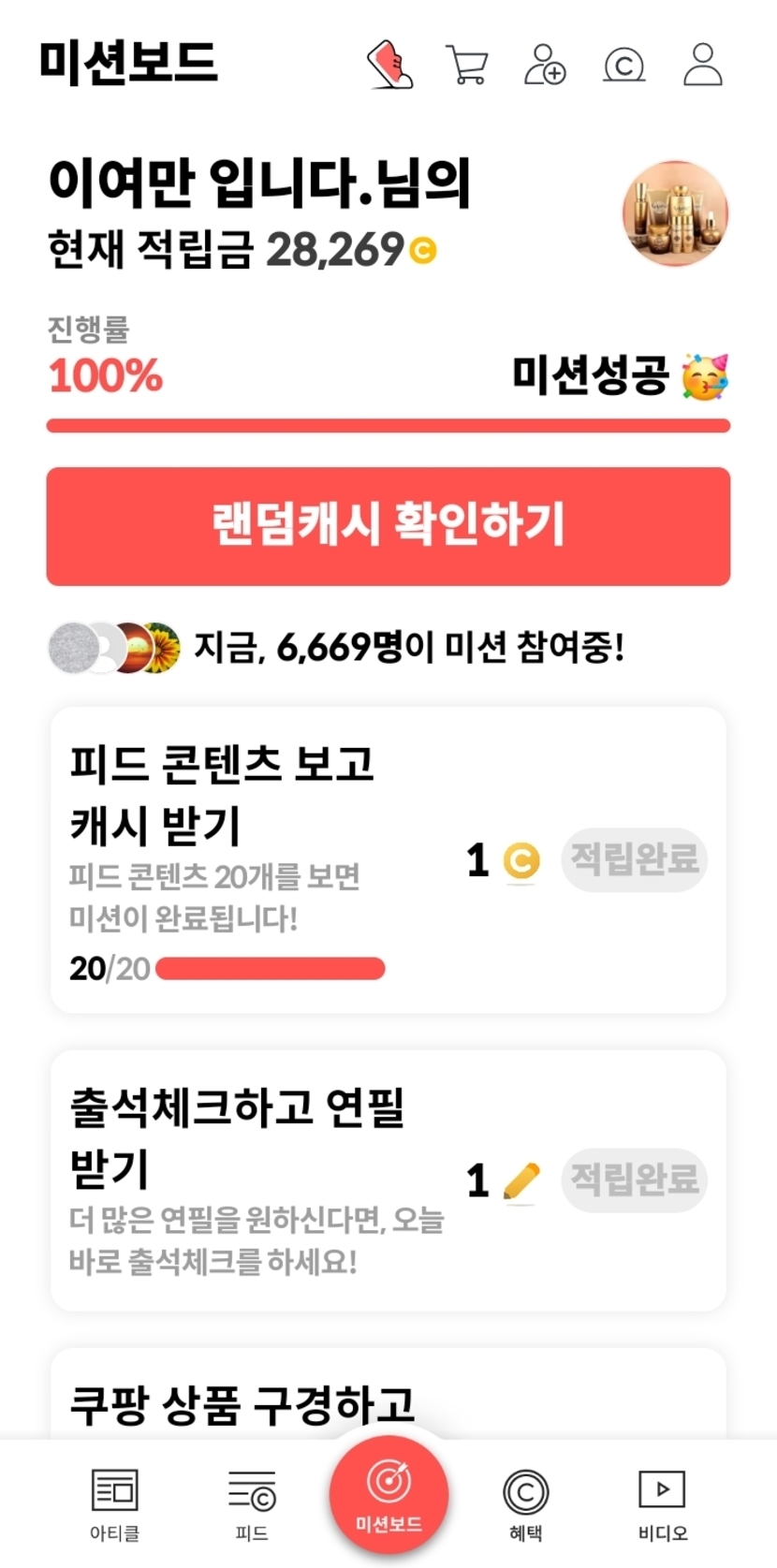Open the shopping cart
Screen dimensions: 777x1568
[466, 65]
